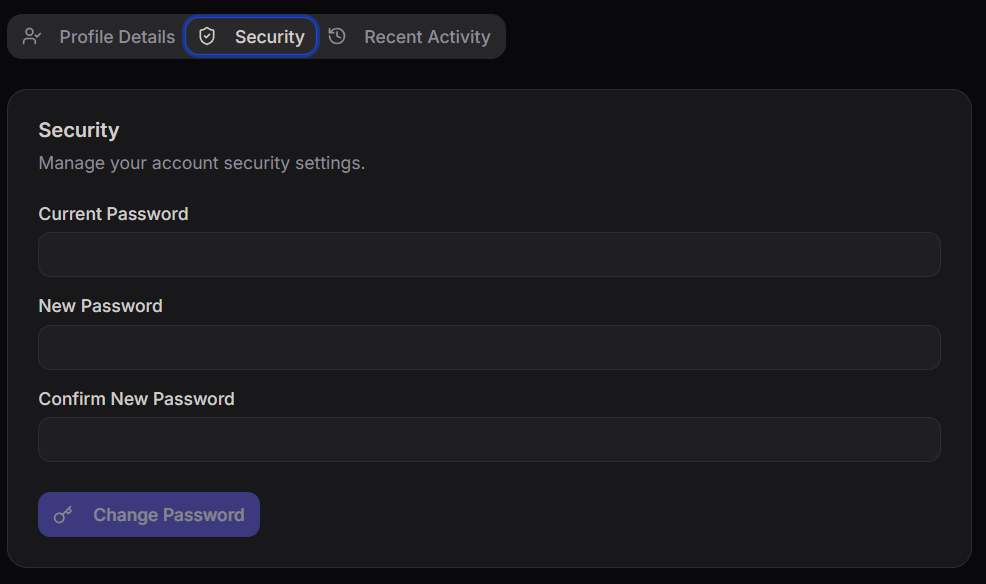Viewport: 986px width, 584px height.
Task: Click the New Password label text
Action: click(100, 306)
